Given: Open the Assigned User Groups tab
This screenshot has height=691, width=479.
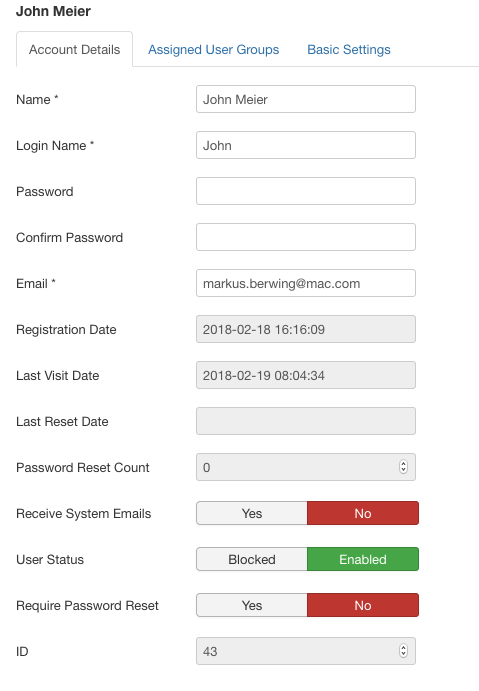Looking at the screenshot, I should coord(213,49).
